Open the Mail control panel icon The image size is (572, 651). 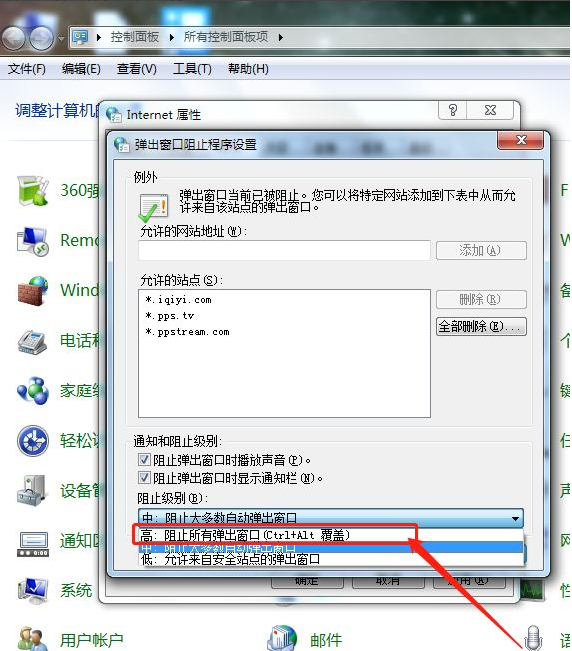coord(282,638)
